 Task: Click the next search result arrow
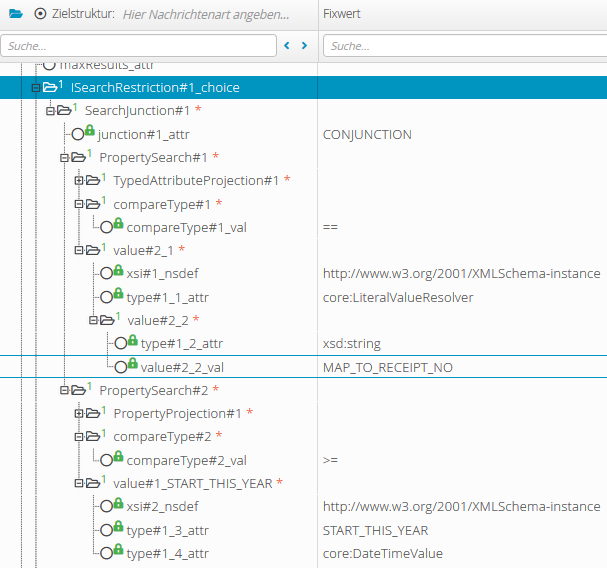(x=305, y=46)
